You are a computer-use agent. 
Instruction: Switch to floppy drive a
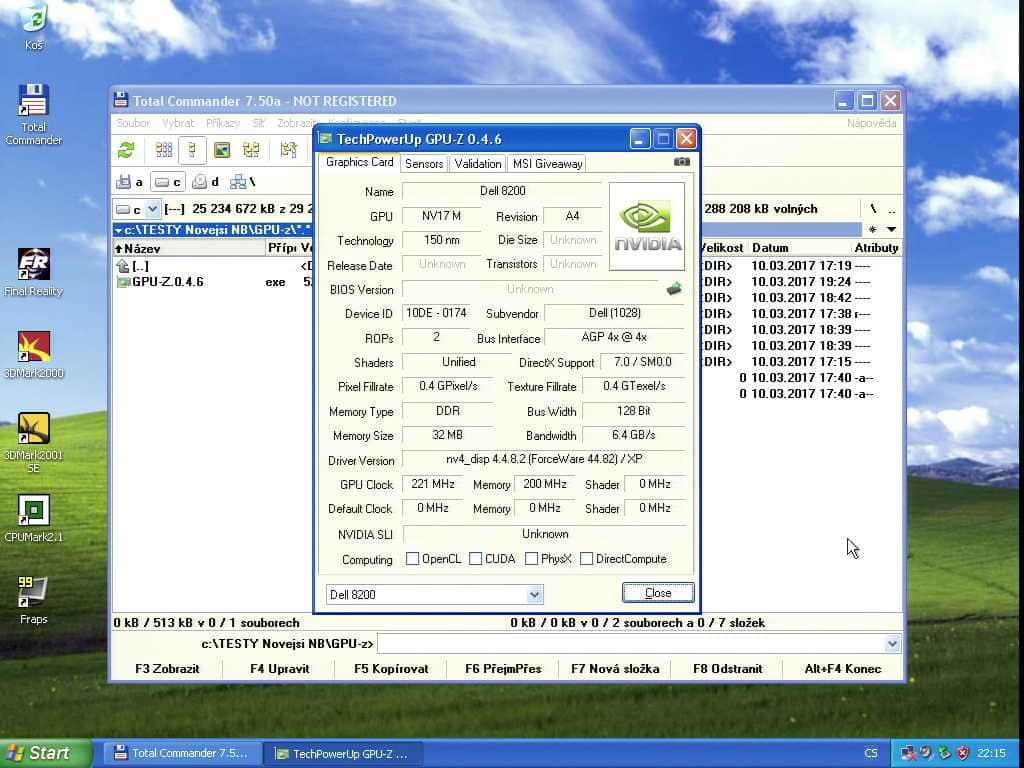tap(129, 182)
